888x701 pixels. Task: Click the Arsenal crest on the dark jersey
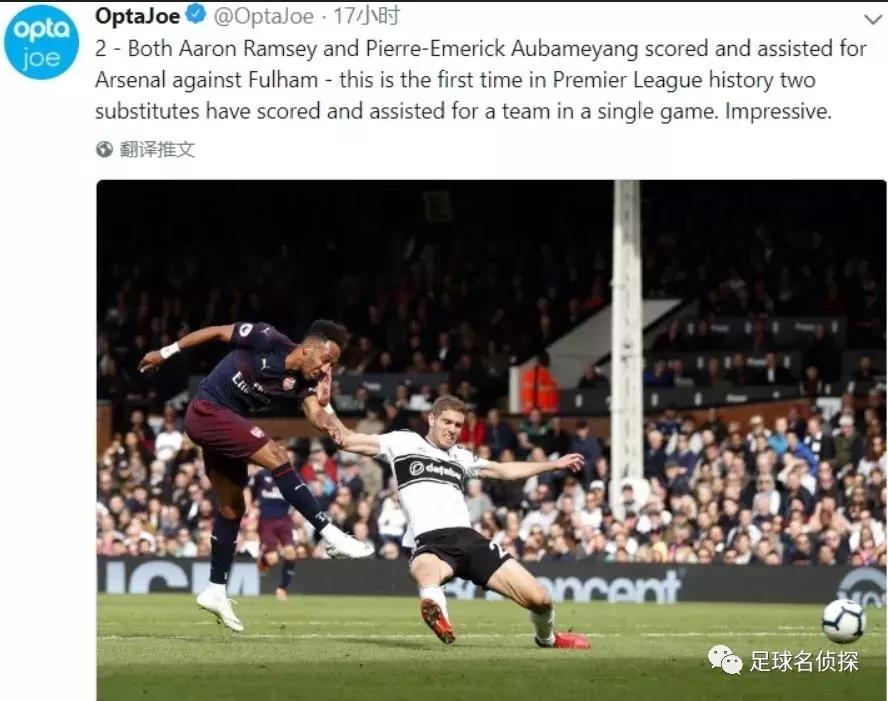coord(289,383)
